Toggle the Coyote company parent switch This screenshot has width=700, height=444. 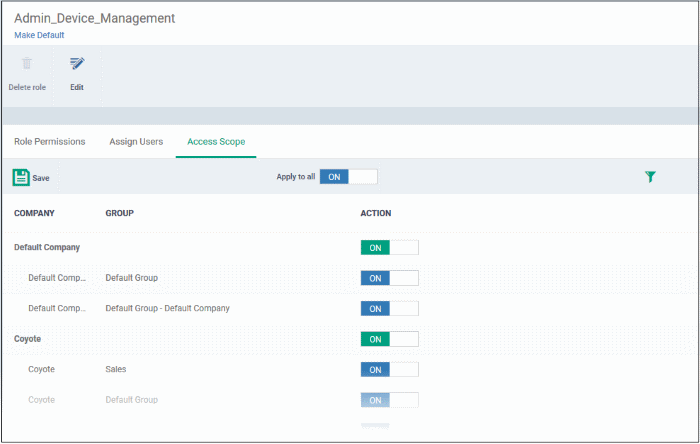[389, 339]
